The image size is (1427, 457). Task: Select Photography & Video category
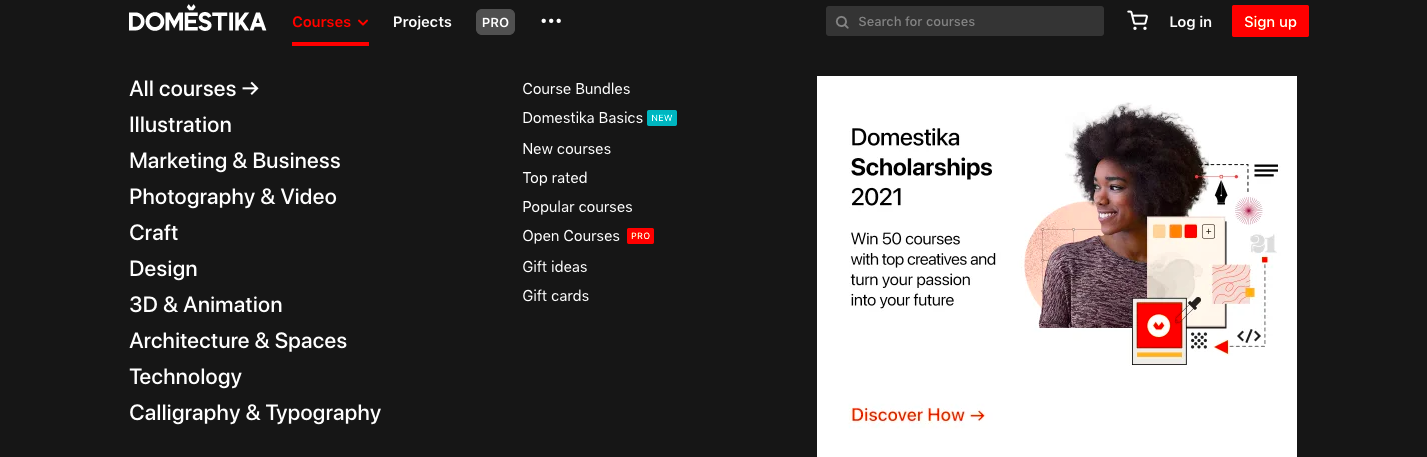pos(233,197)
